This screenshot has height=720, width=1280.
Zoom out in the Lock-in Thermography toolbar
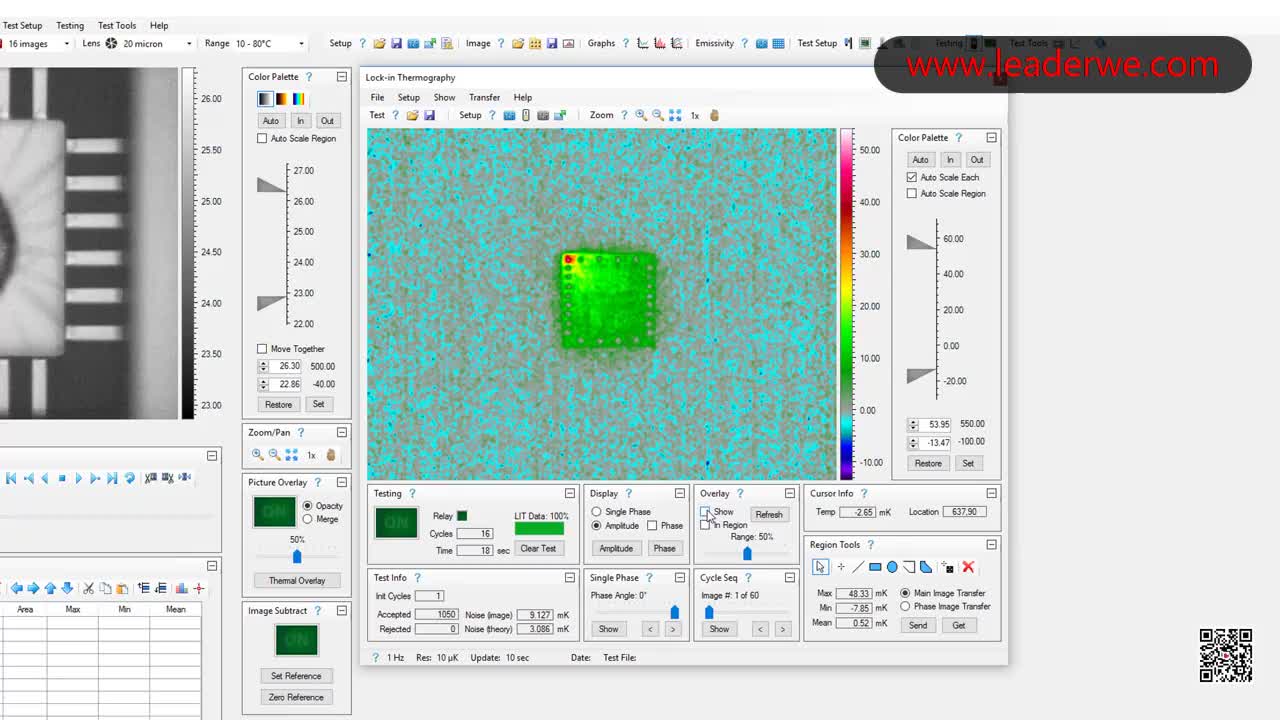[x=658, y=115]
